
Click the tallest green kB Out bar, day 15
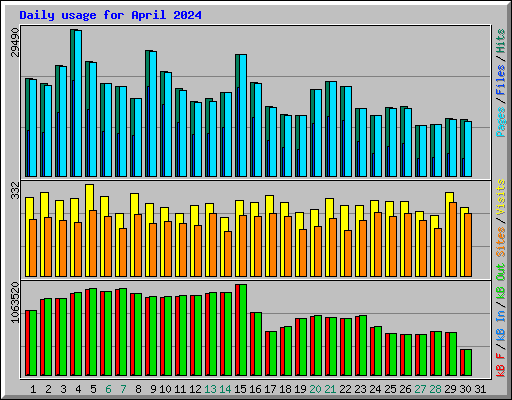pyautogui.click(x=243, y=330)
